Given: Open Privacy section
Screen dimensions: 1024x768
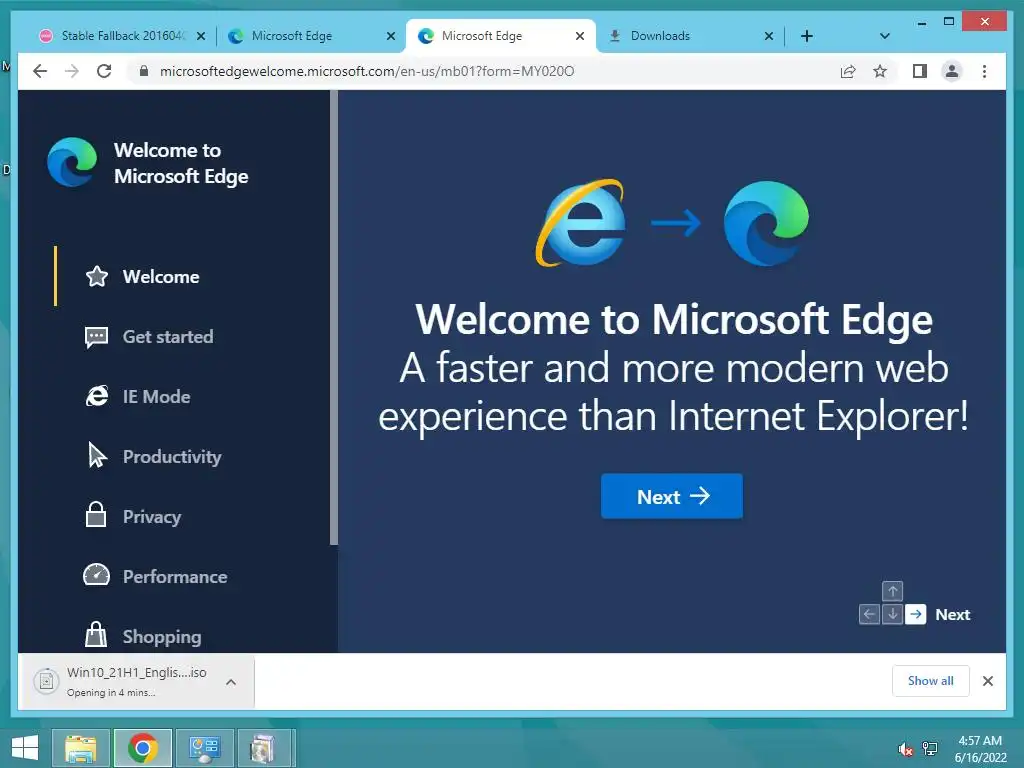Looking at the screenshot, I should click(x=152, y=517).
